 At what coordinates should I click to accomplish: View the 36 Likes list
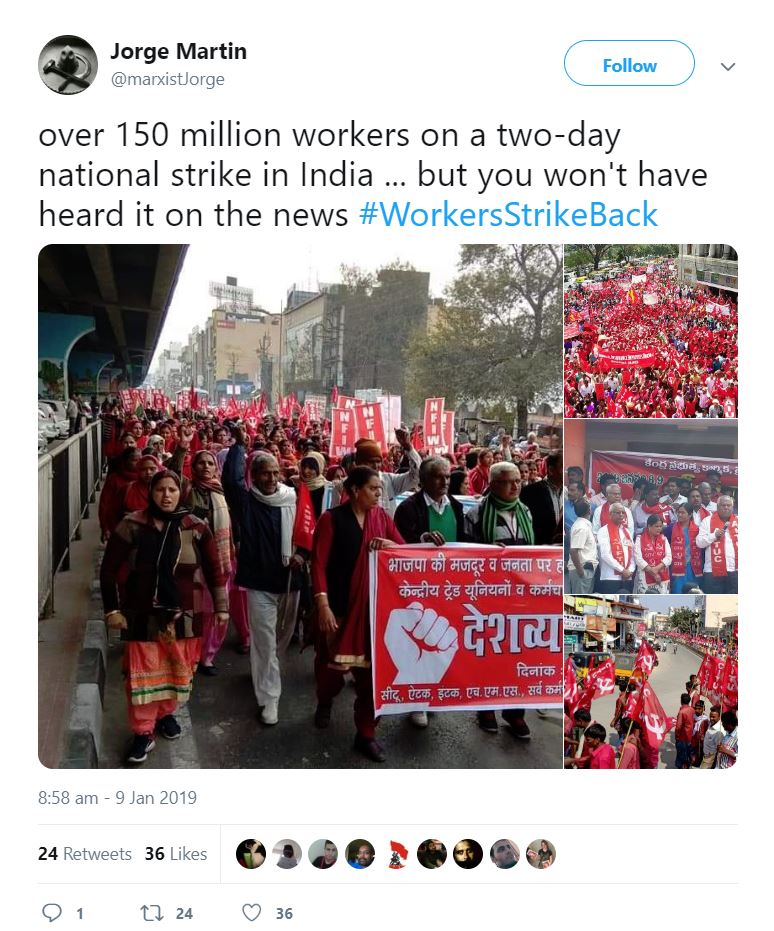pyautogui.click(x=176, y=854)
